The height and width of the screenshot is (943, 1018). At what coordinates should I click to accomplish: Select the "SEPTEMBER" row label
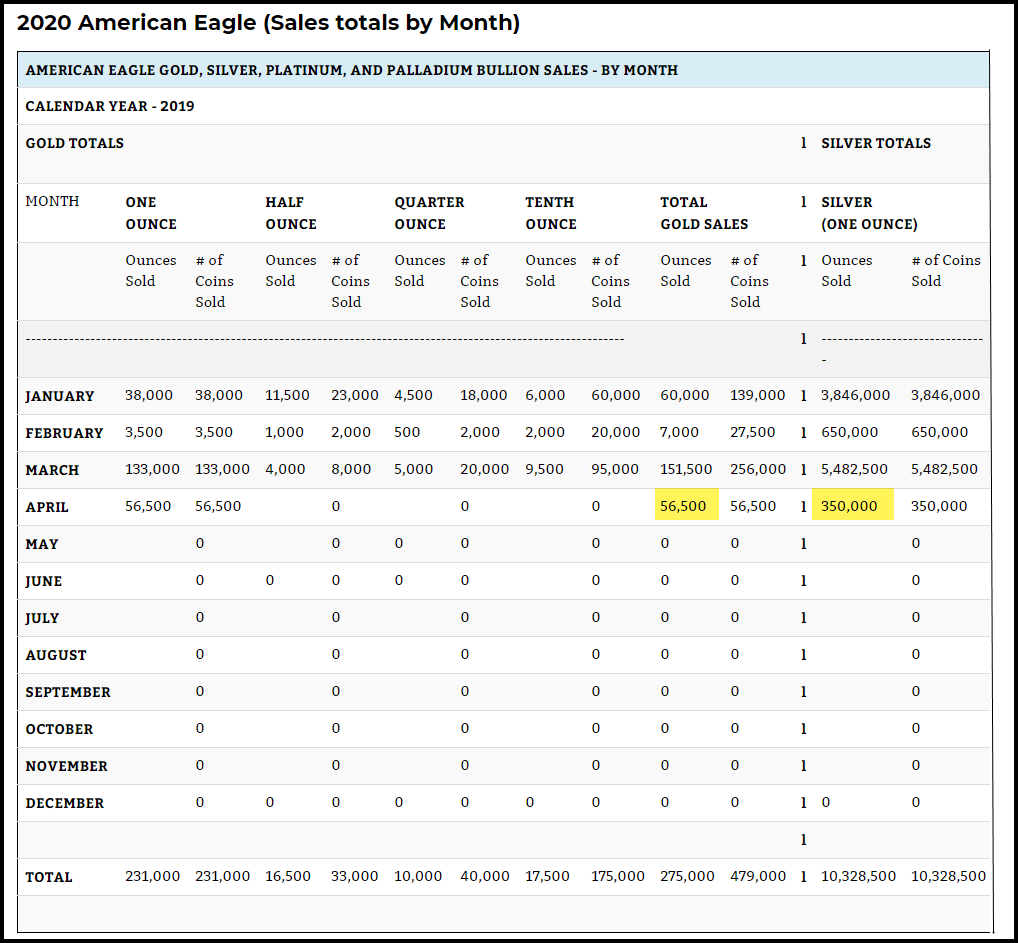click(68, 692)
